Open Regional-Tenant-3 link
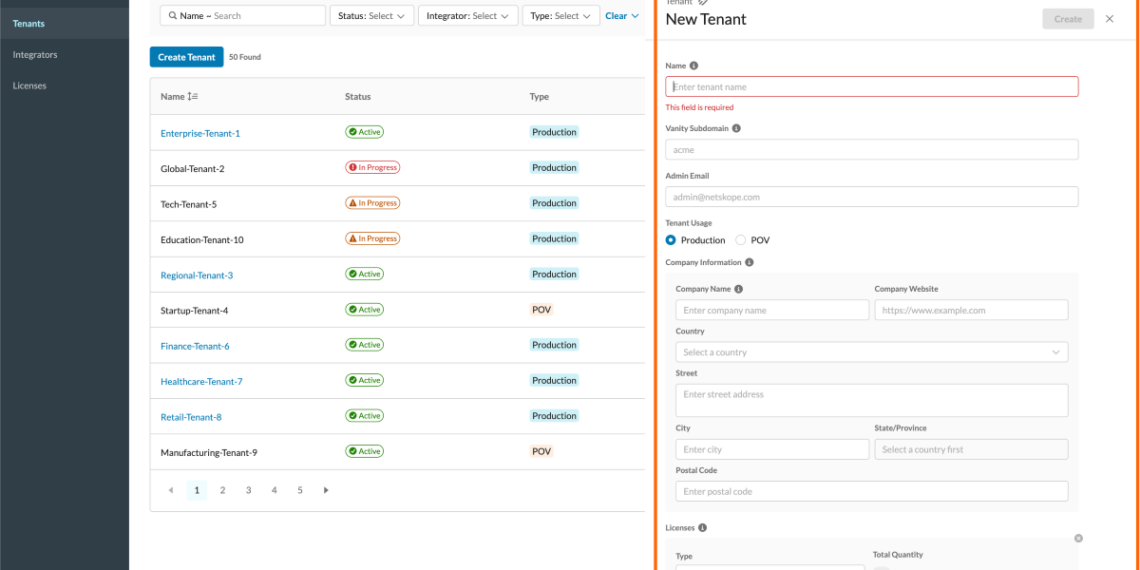 point(196,276)
